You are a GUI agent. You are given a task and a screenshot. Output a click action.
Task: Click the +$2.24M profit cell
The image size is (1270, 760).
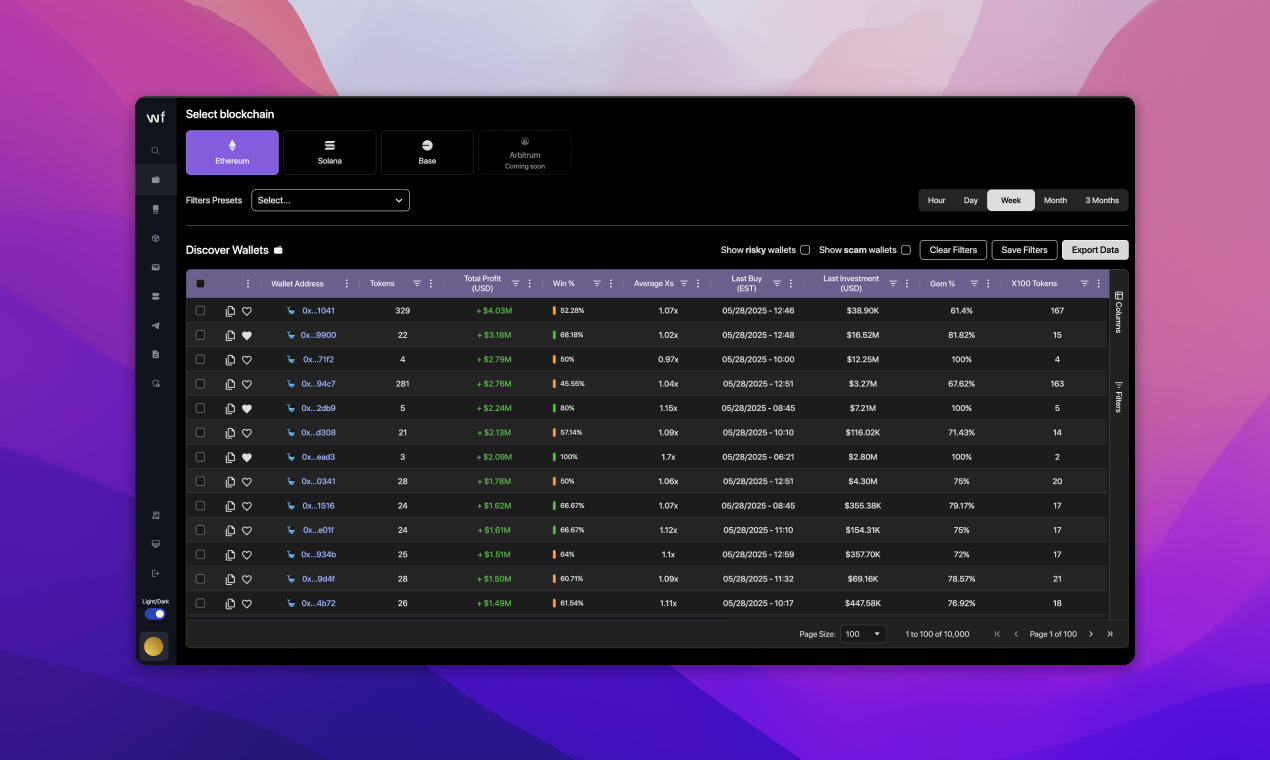point(494,408)
